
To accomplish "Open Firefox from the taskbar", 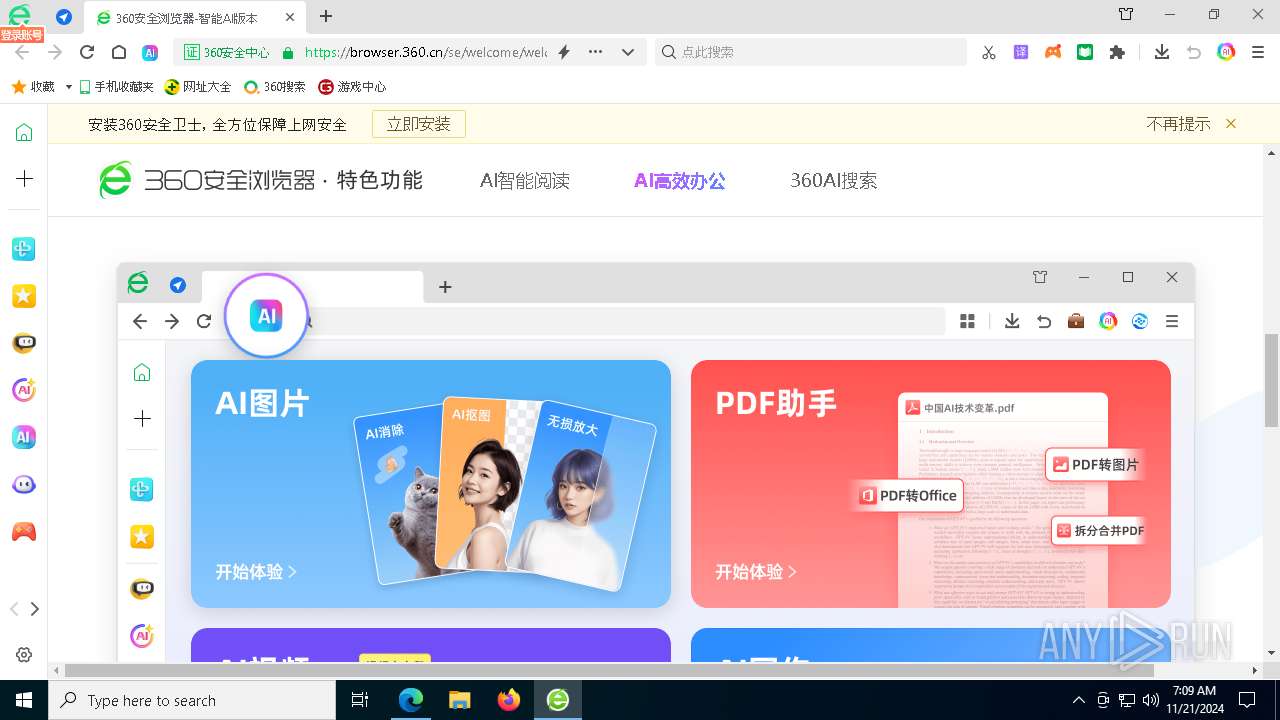I will [x=509, y=700].
